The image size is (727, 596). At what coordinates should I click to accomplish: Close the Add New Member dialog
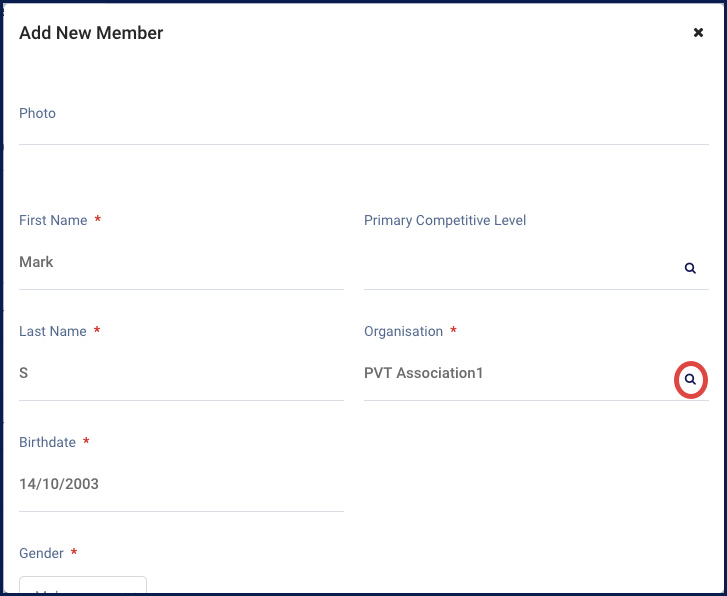(x=698, y=33)
